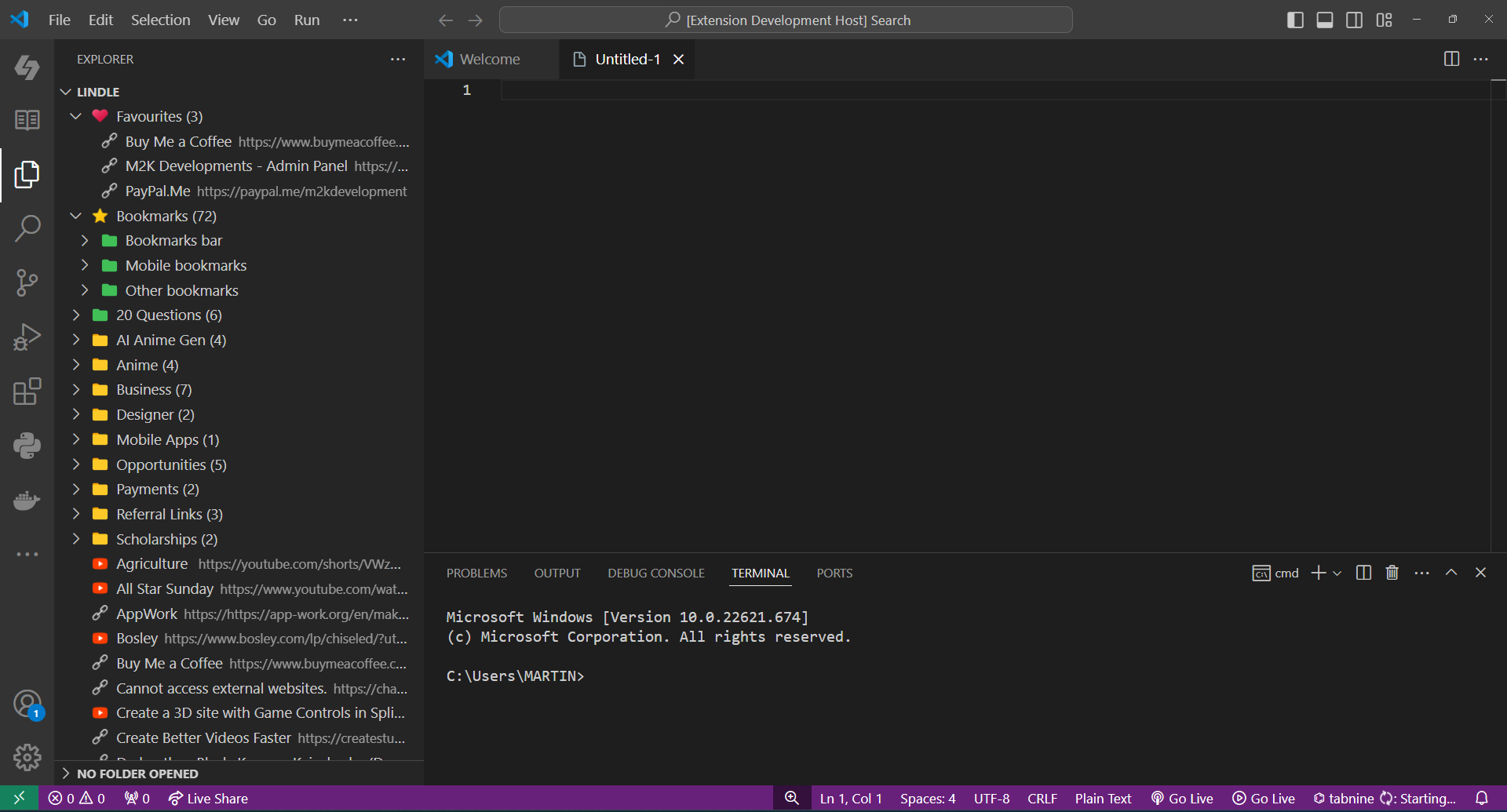Open the Scholarships folder

(x=239, y=539)
